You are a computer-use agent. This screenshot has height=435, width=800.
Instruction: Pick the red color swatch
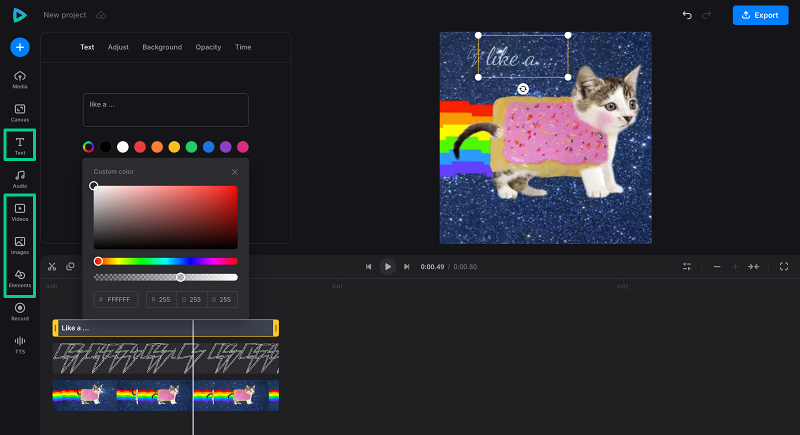(140, 147)
